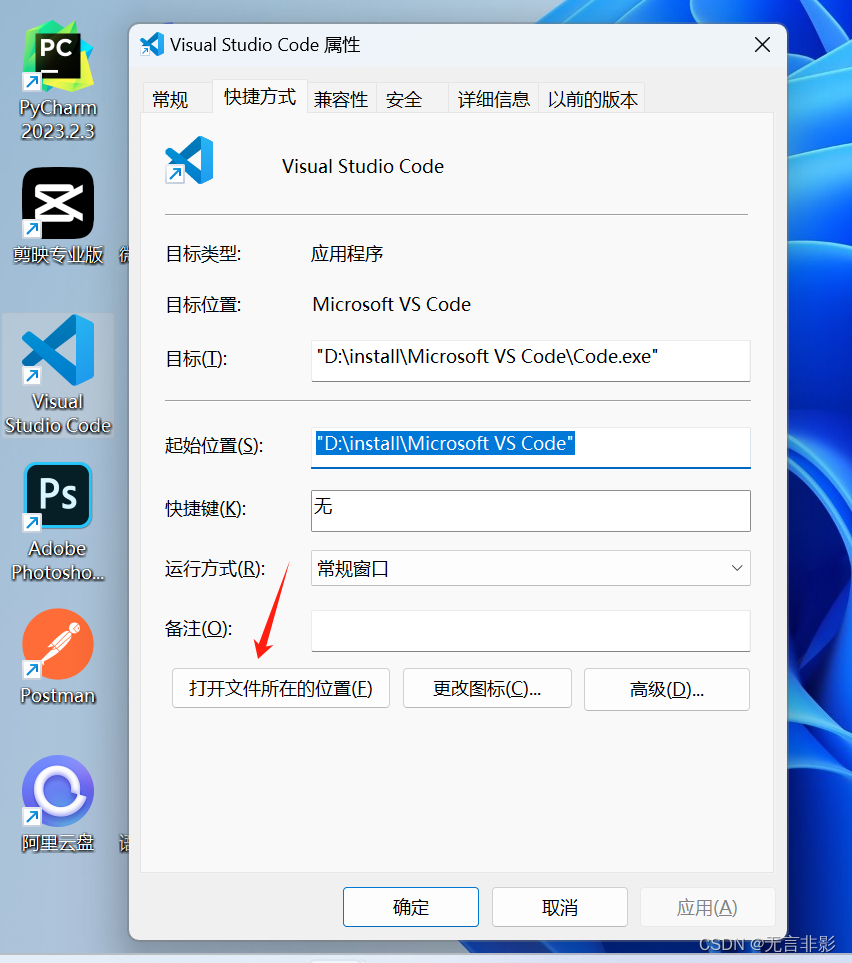Click the 目标(T) path input field
852x963 pixels.
coord(531,361)
